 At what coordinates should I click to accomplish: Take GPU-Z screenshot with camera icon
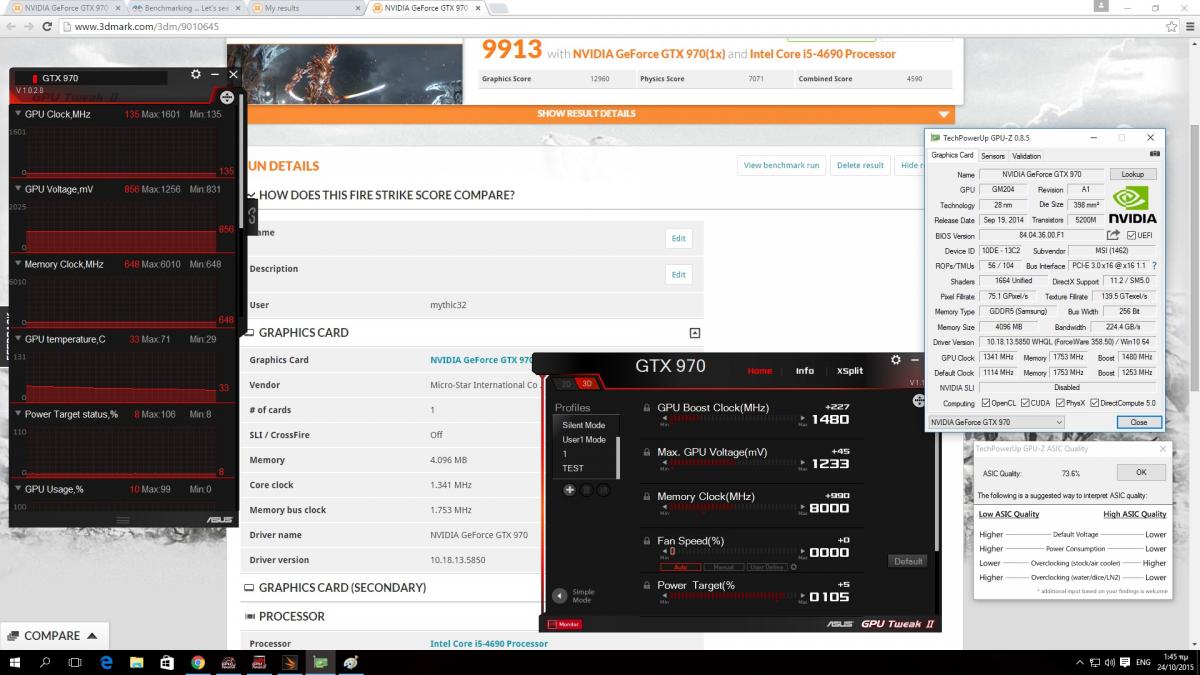tap(1155, 155)
